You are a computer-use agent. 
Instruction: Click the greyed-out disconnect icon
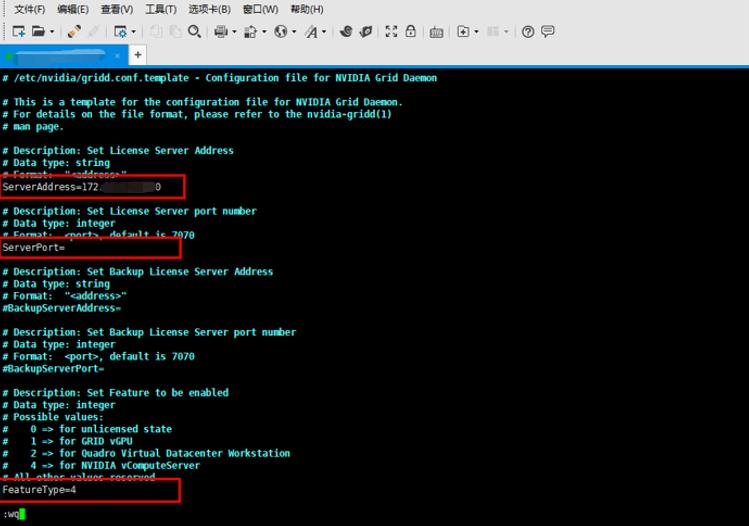pyautogui.click(x=93, y=32)
